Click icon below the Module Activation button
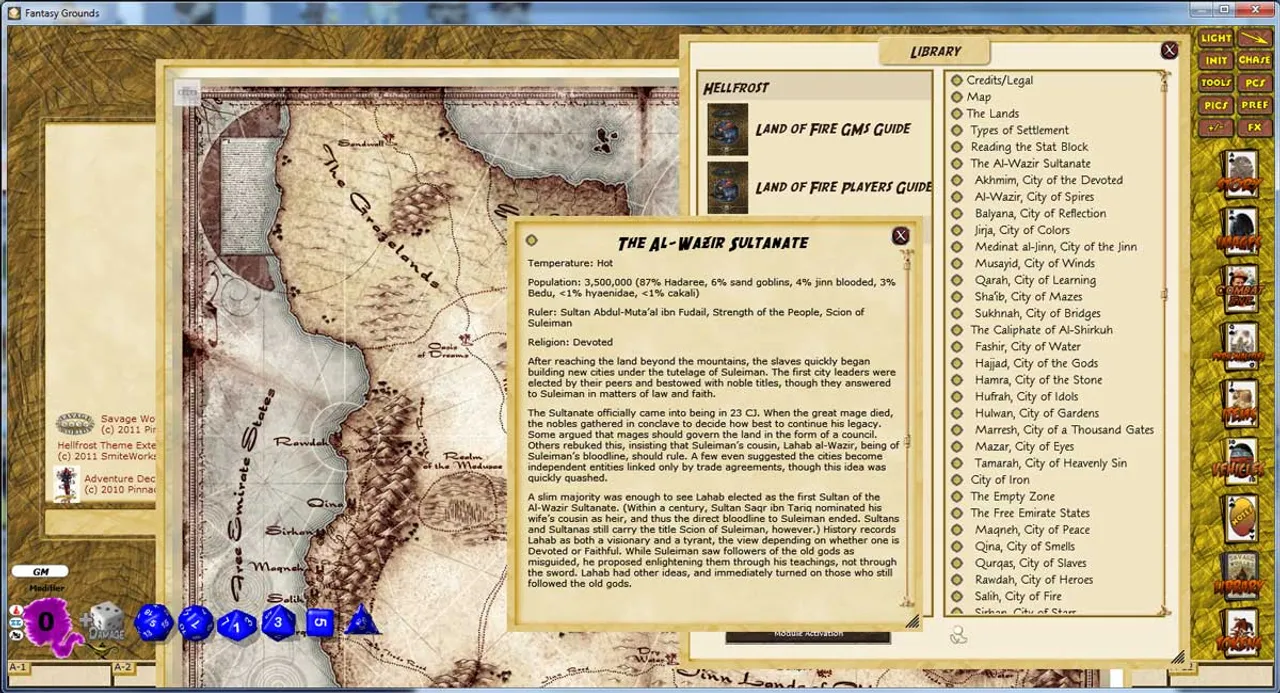This screenshot has width=1280, height=693. coord(958,635)
